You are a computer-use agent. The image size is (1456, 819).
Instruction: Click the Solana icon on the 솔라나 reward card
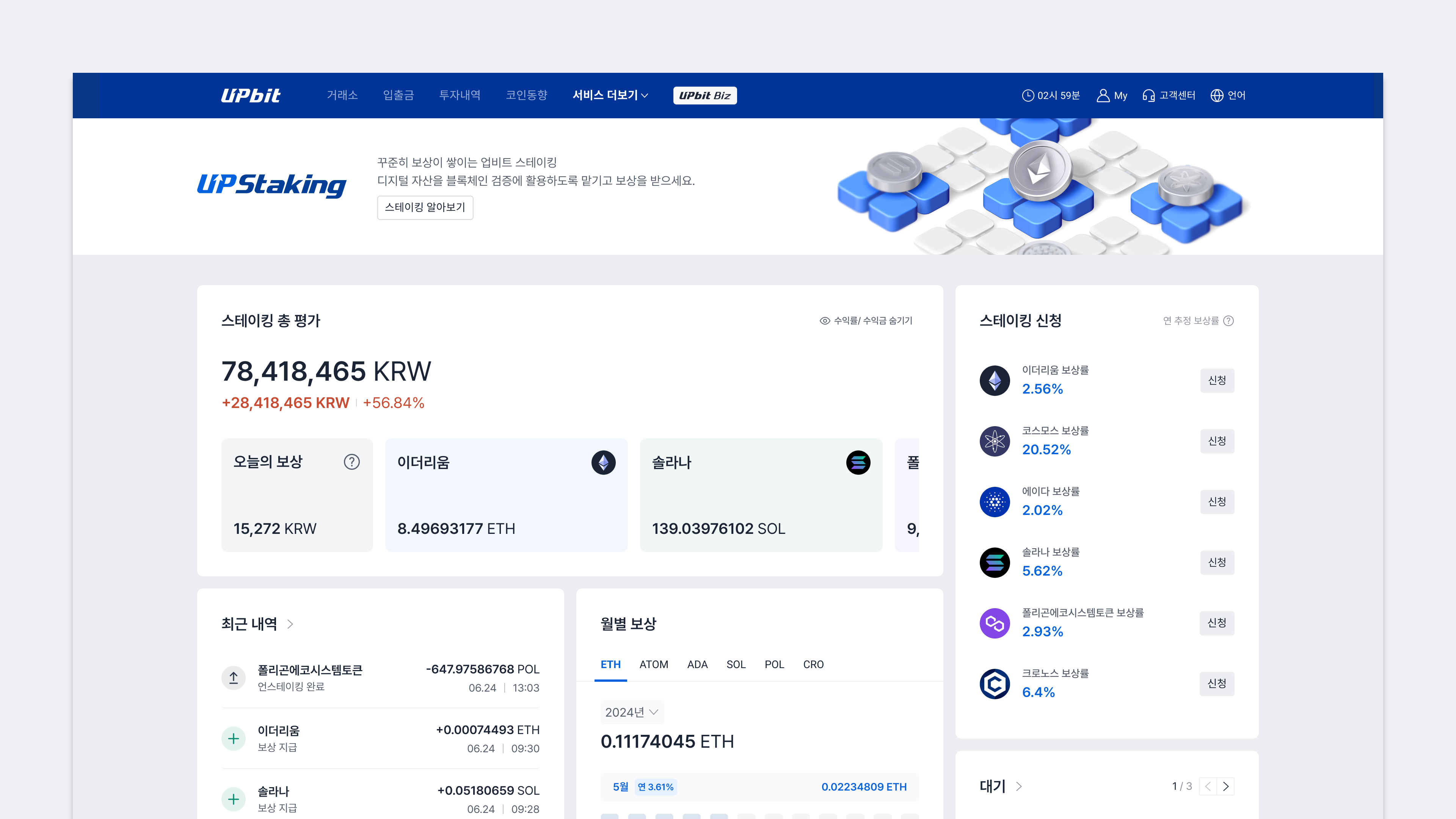pyautogui.click(x=858, y=462)
